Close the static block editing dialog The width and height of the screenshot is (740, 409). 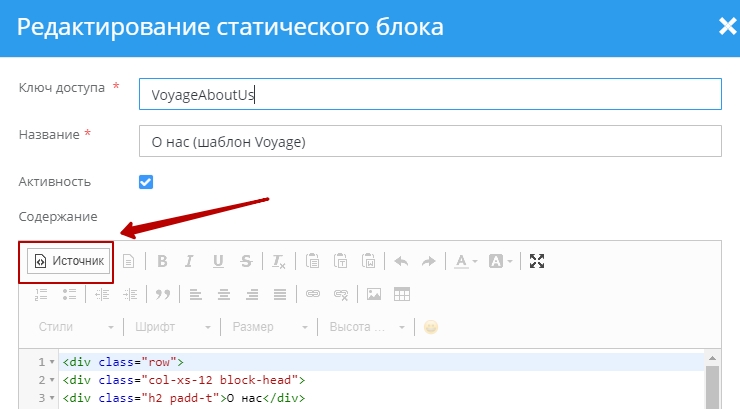click(726, 27)
